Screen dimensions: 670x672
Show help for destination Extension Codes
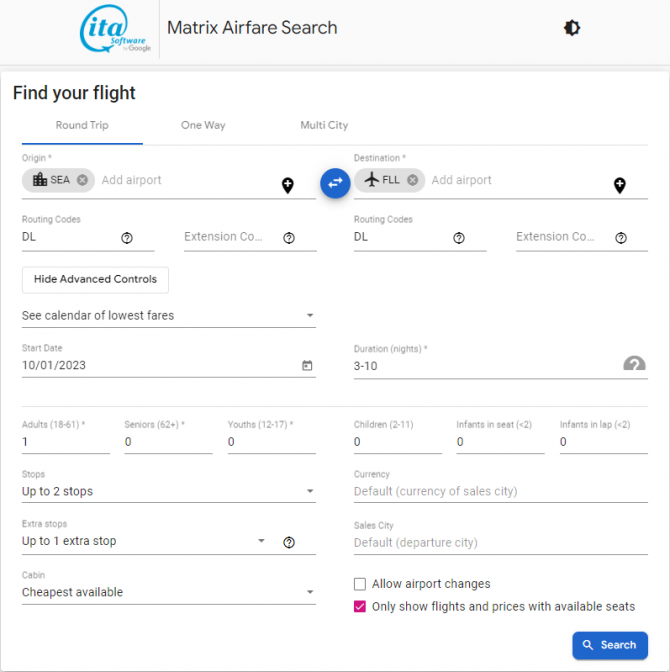(x=621, y=238)
